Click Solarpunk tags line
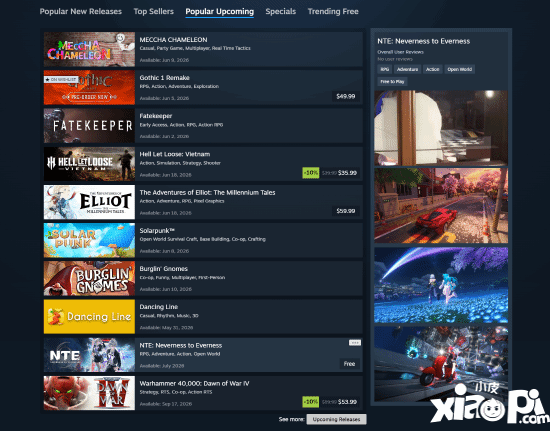 pyautogui.click(x=202, y=239)
